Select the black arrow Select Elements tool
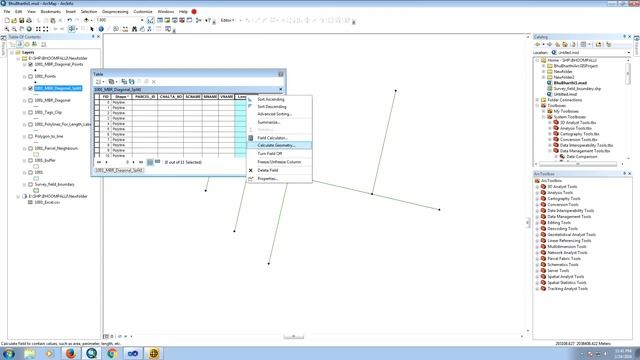640x360 pixels. (92, 29)
